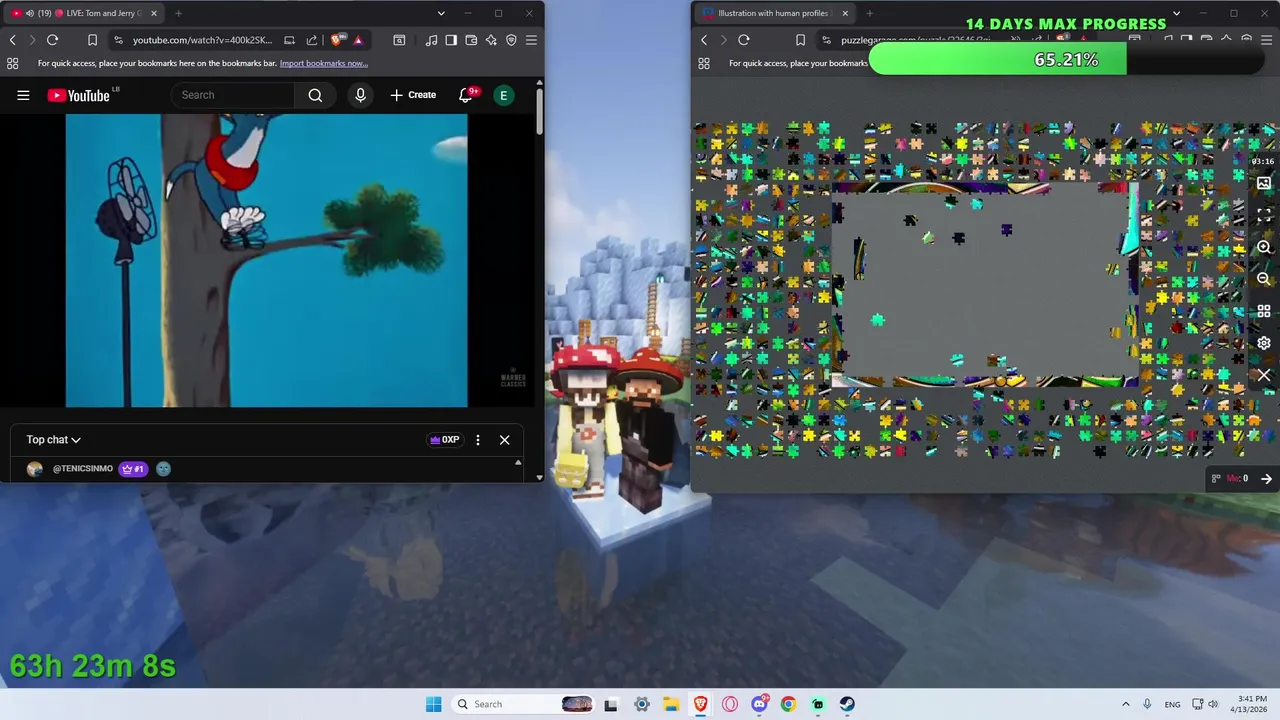This screenshot has width=1280, height=720.
Task: Click the Windows taskbar search box
Action: (522, 704)
